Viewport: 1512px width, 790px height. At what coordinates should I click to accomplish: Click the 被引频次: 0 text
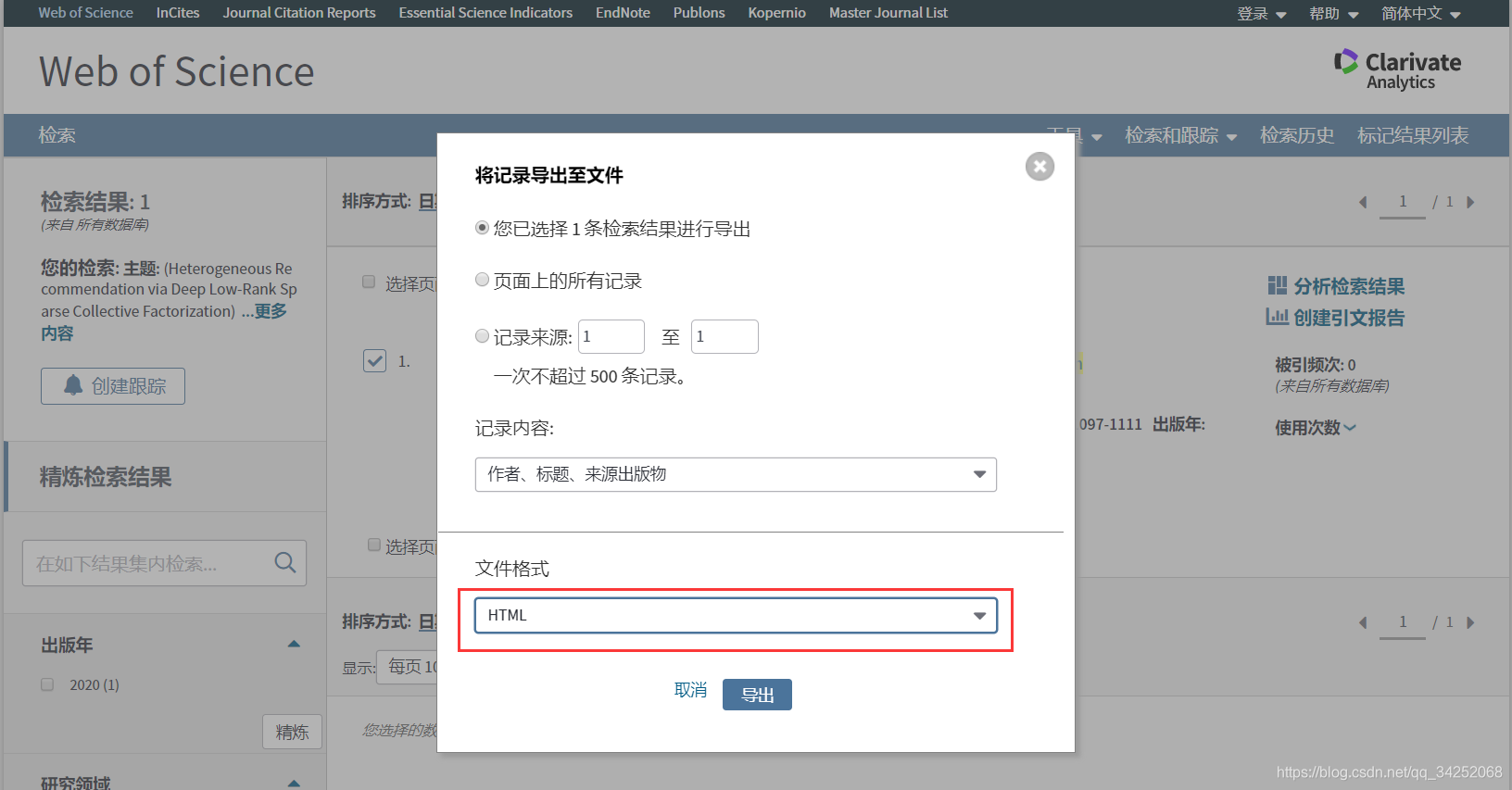[x=1316, y=364]
